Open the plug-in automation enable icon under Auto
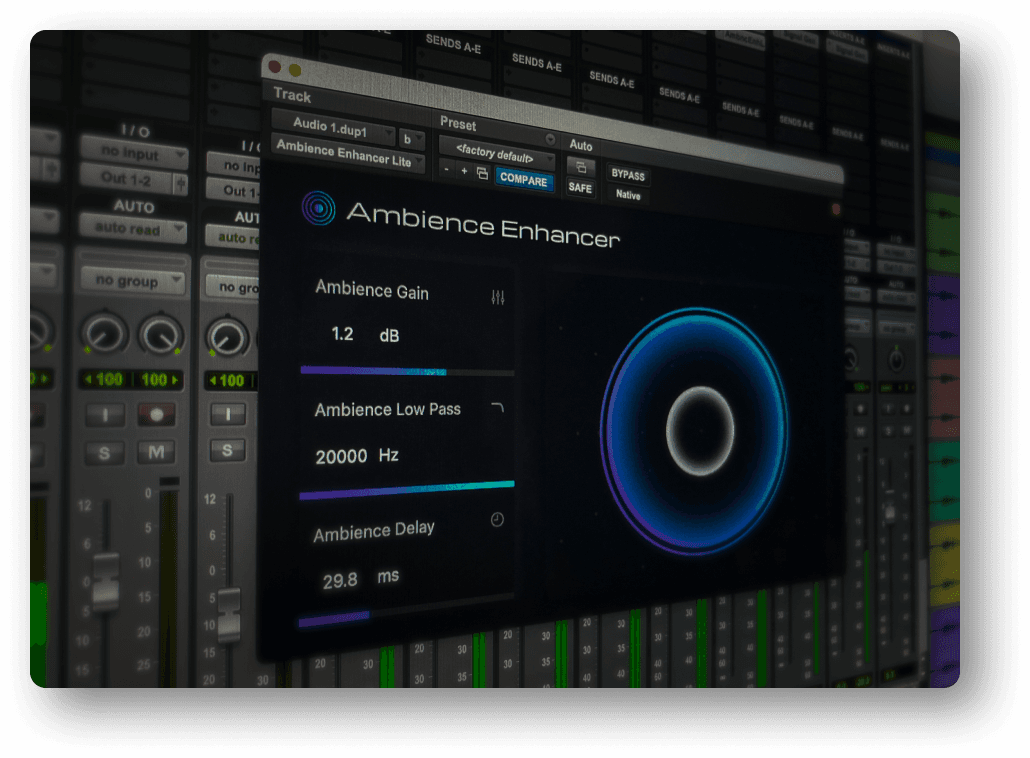Image resolution: width=1030 pixels, height=758 pixels. coord(581,167)
